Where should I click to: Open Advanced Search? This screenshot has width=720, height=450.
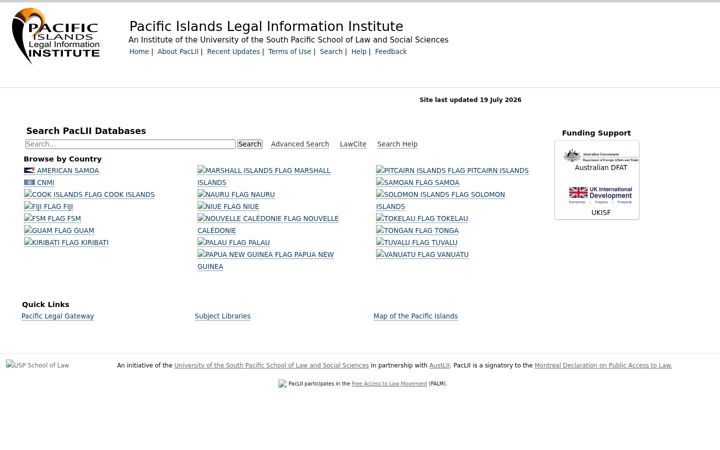tap(300, 144)
